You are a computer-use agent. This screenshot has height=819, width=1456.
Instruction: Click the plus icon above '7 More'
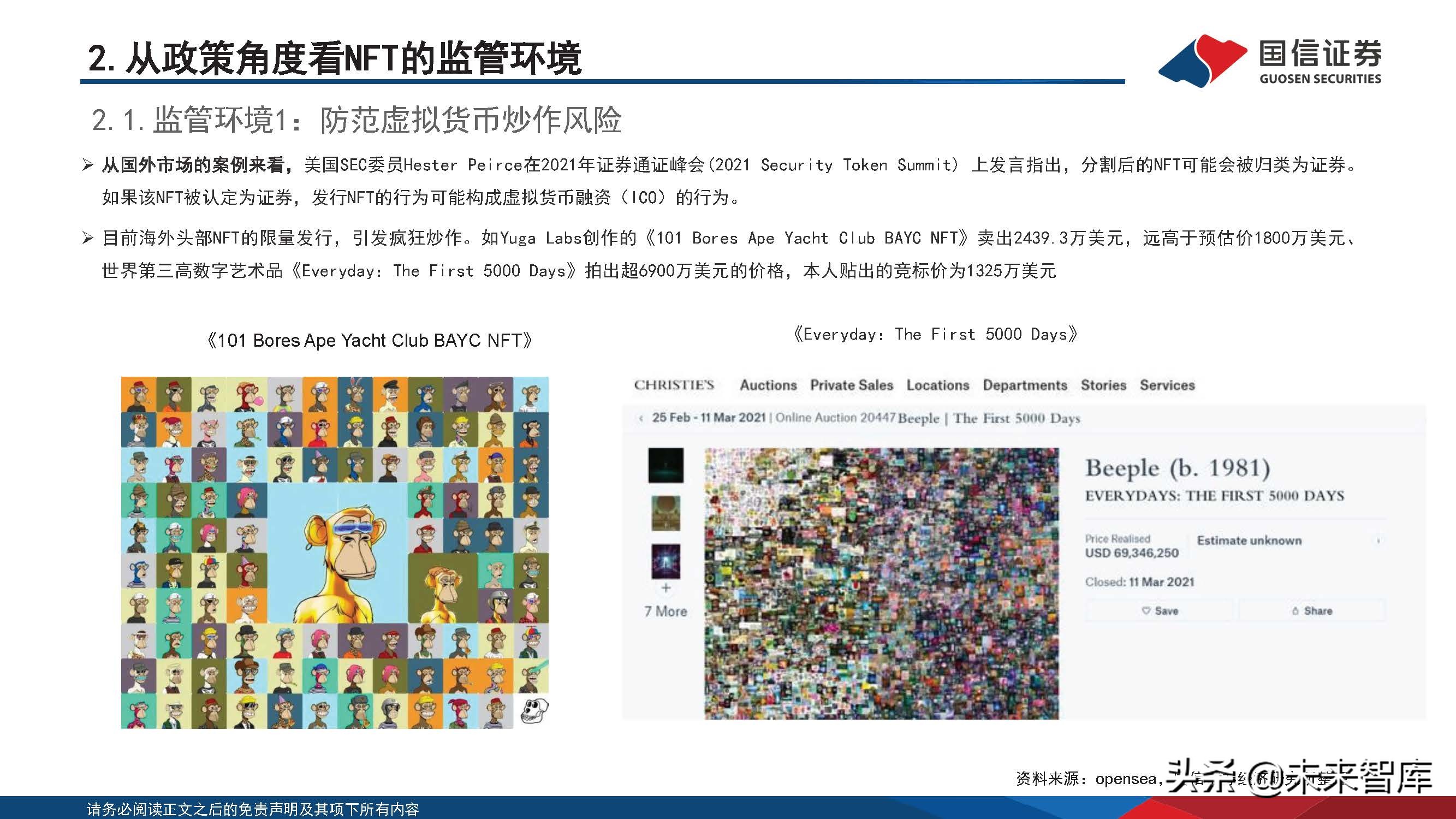[667, 588]
